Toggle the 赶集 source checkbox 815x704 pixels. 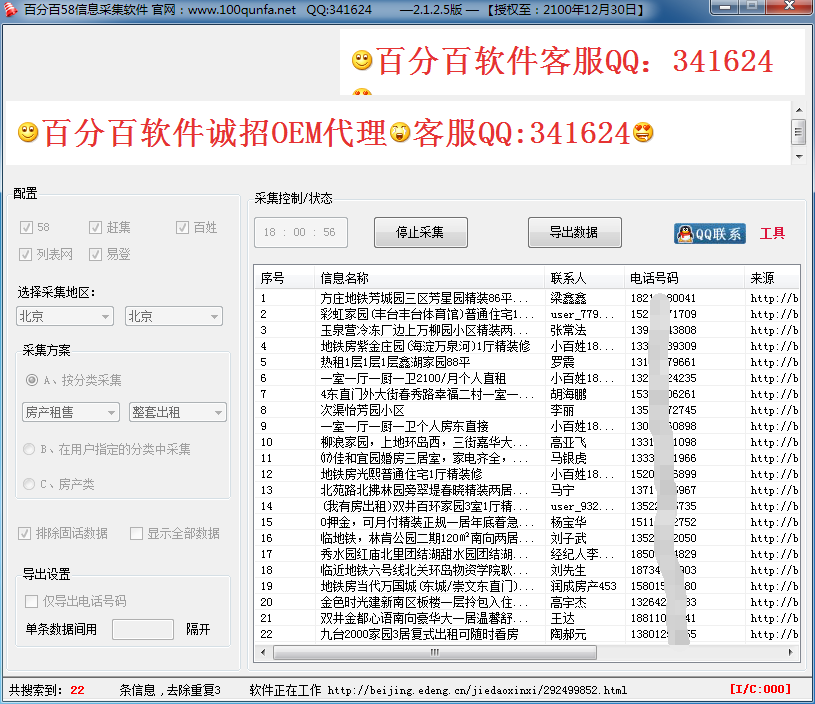(x=95, y=227)
